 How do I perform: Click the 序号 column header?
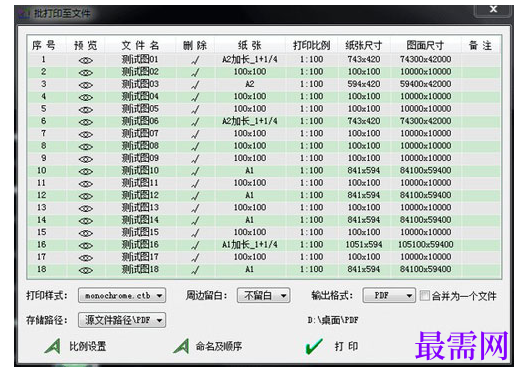pyautogui.click(x=44, y=45)
